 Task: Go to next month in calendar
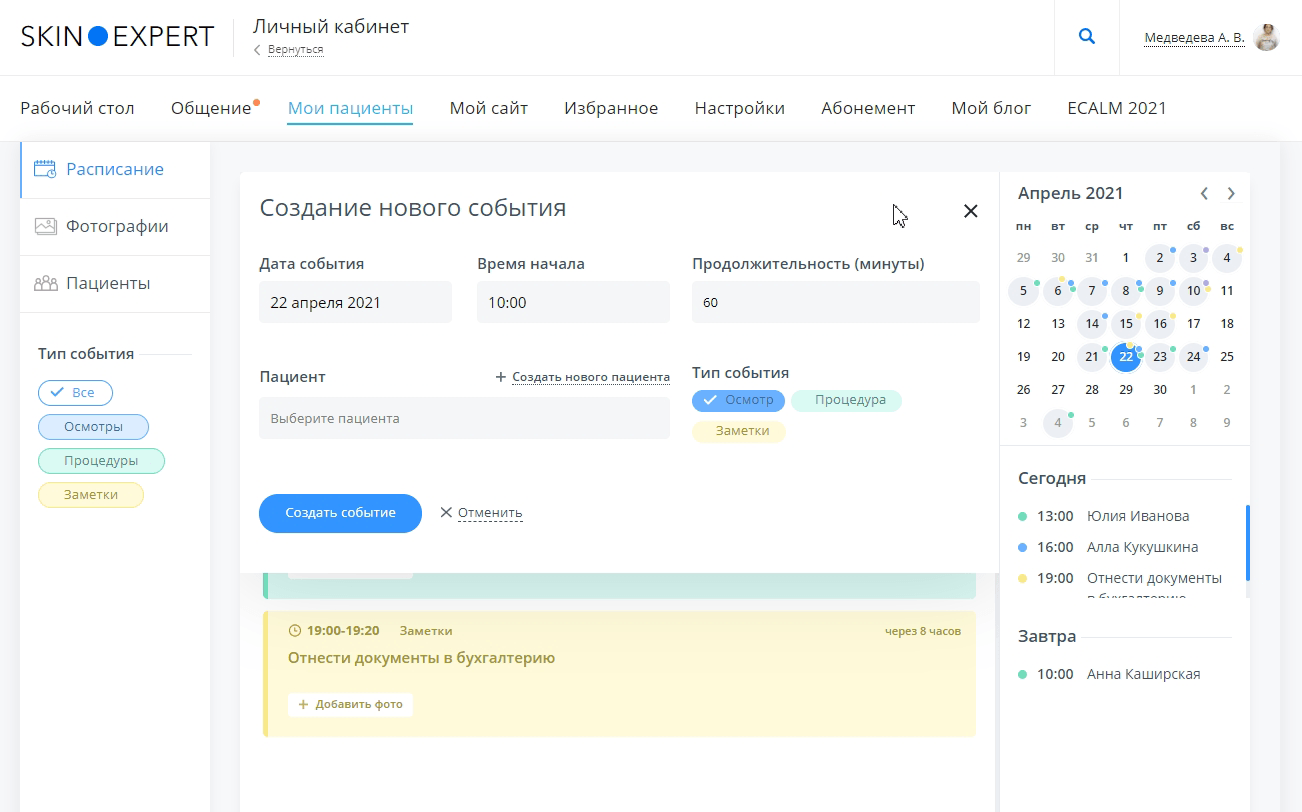click(1231, 193)
